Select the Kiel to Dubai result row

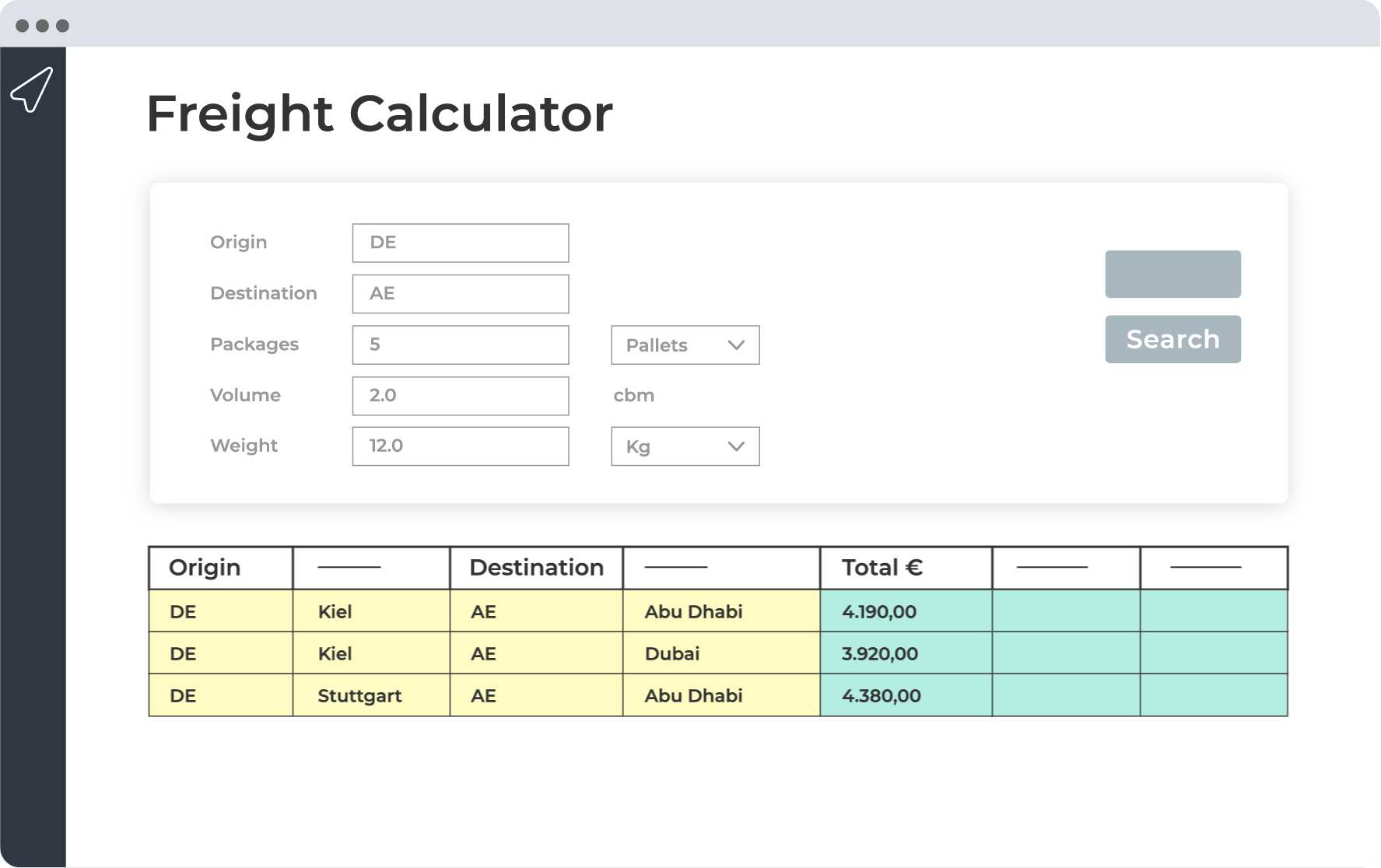pyautogui.click(x=718, y=653)
